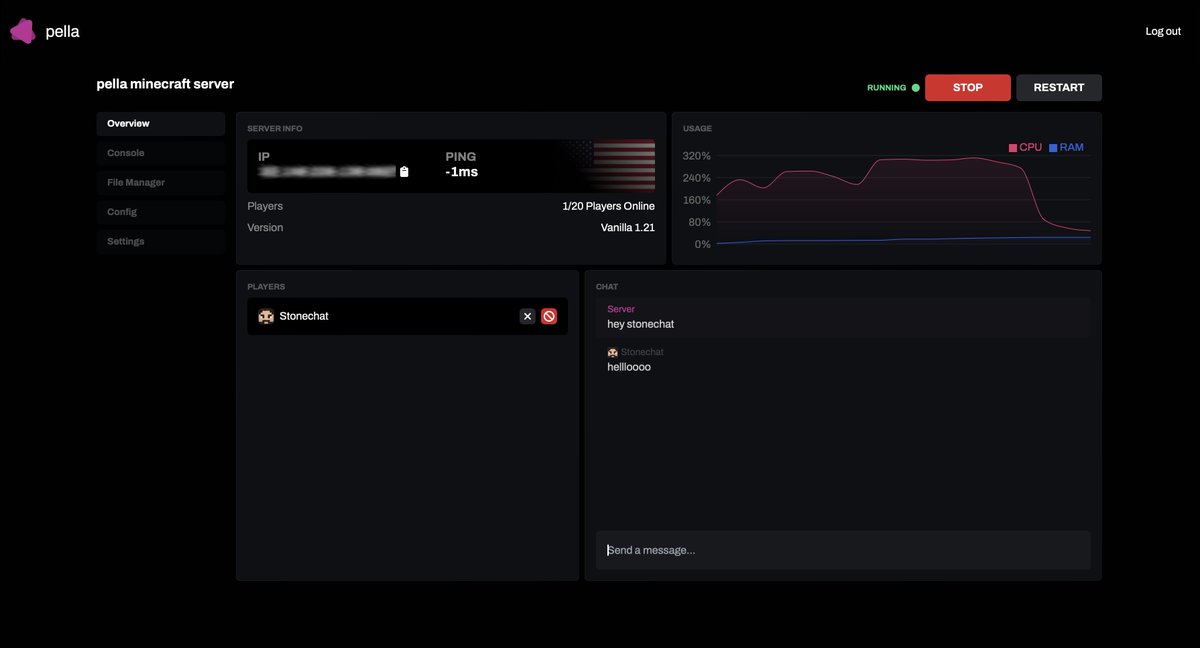
Task: Click the pella logo icon
Action: [x=23, y=31]
